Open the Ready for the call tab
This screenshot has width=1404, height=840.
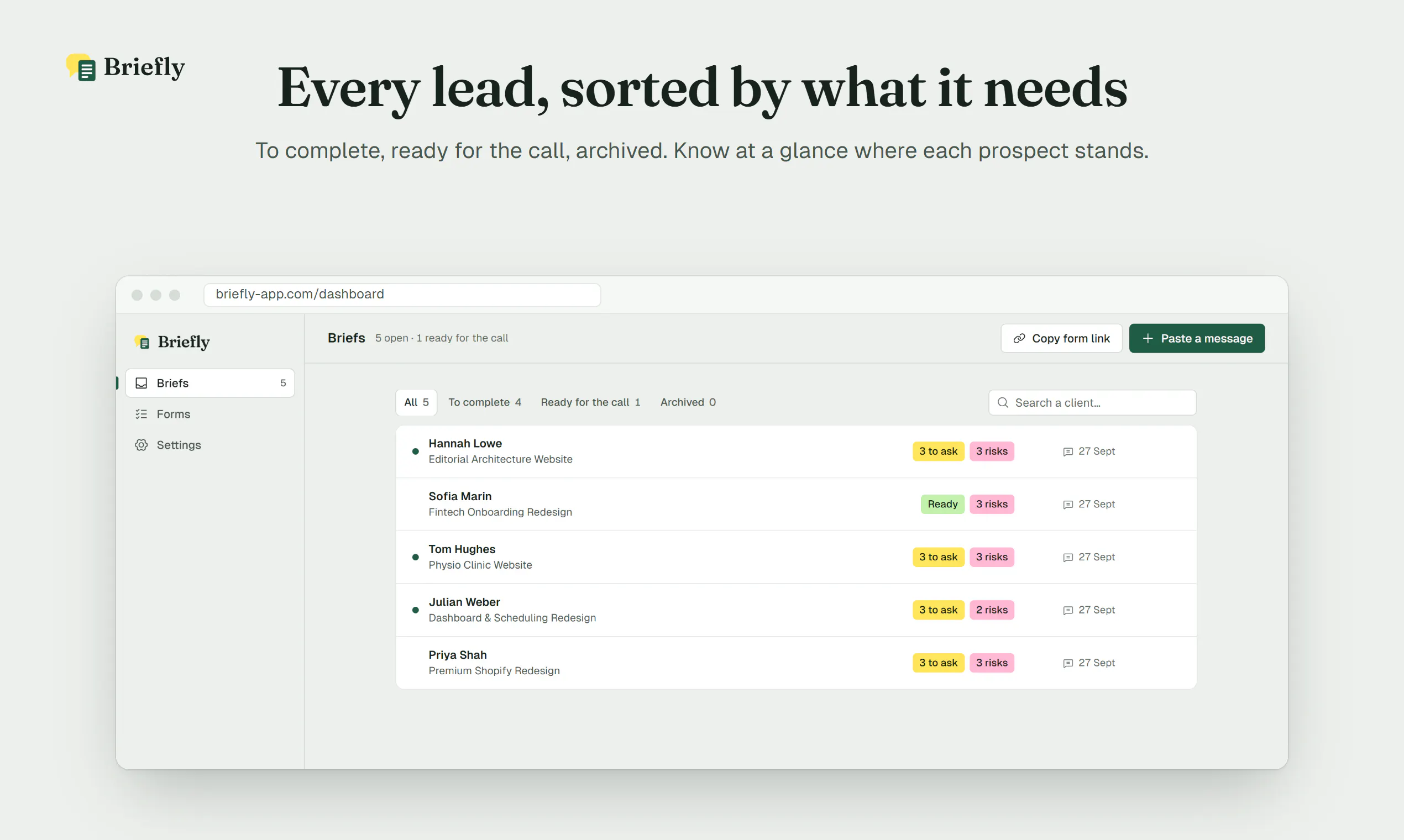coord(590,402)
